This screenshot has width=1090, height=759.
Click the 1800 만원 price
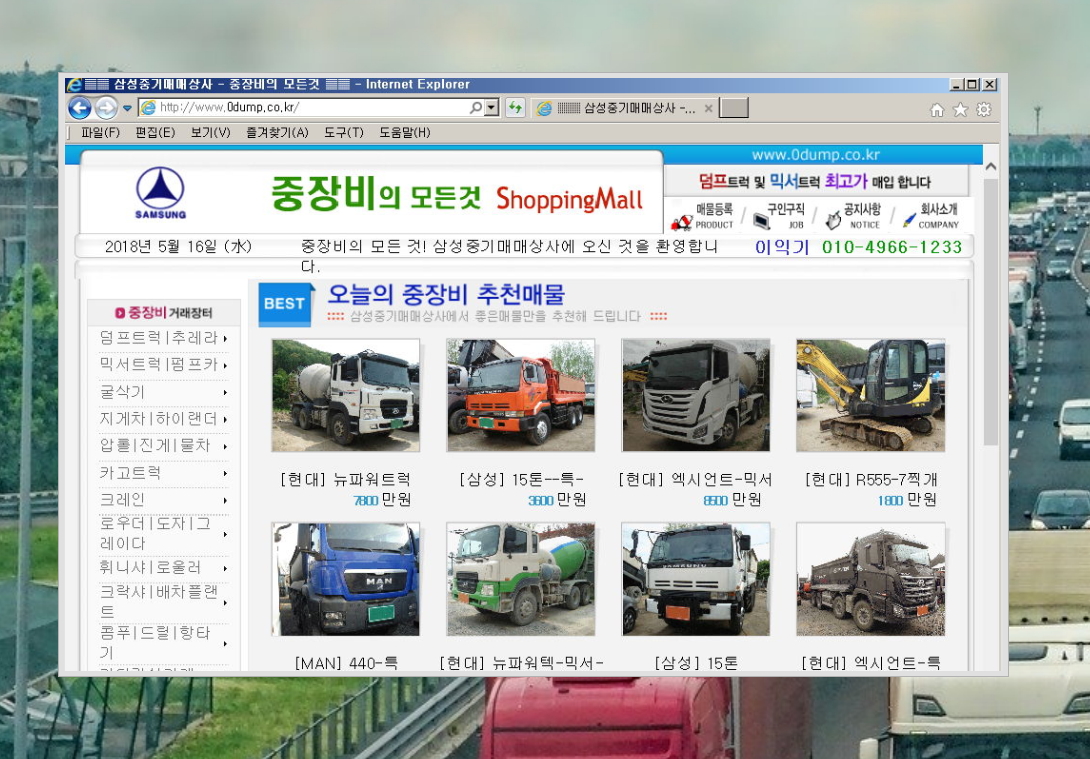(907, 500)
